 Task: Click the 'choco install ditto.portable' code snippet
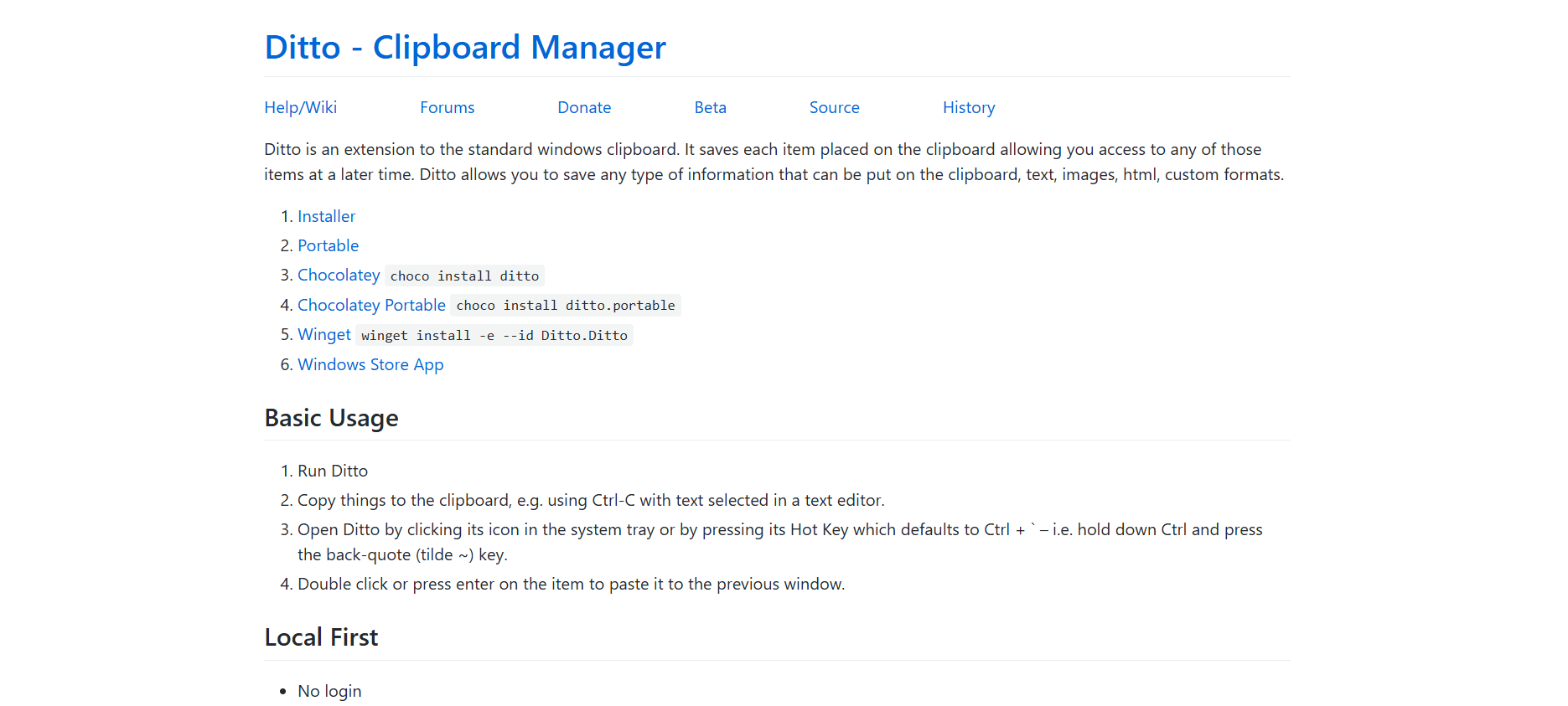pyautogui.click(x=566, y=306)
